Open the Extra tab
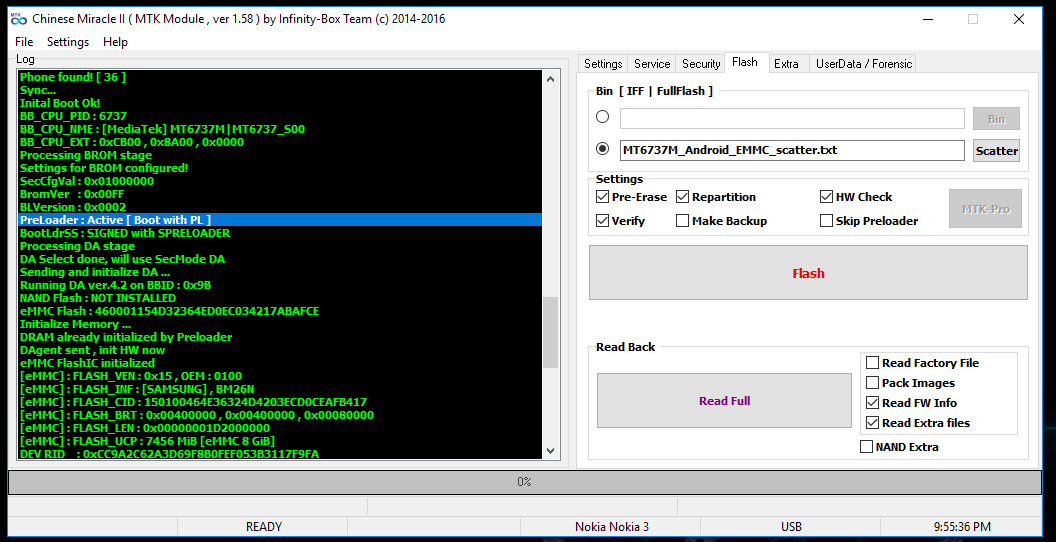The height and width of the screenshot is (542, 1056). 786,64
